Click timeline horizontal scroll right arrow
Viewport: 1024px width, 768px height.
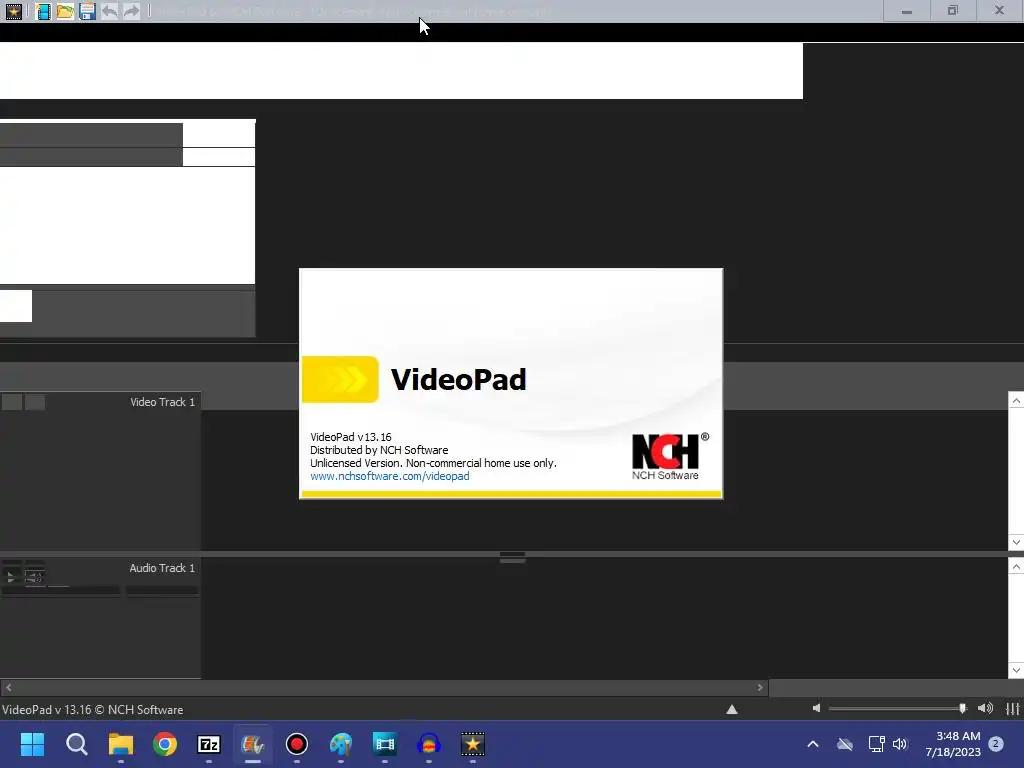pyautogui.click(x=760, y=687)
